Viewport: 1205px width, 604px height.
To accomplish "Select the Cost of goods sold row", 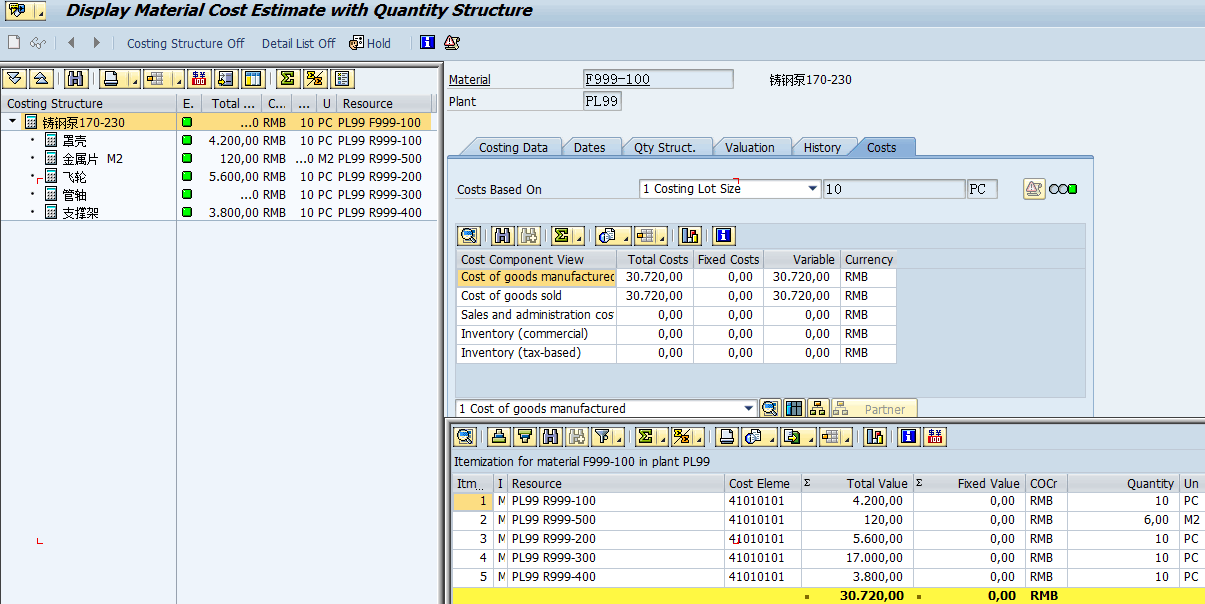I will [676, 296].
